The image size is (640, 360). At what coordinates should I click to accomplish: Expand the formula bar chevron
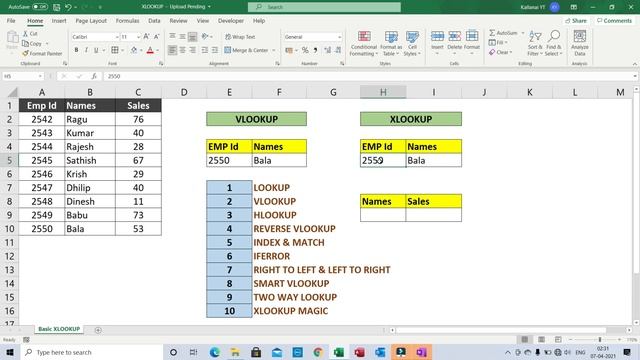(635, 76)
